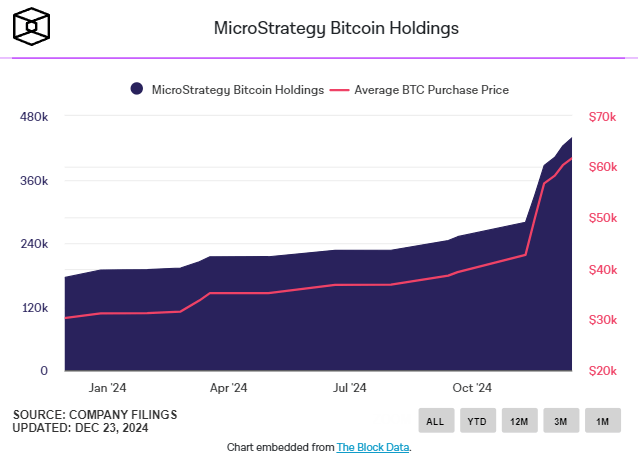
Task: Click the Jan '24 axis label
Action: tap(107, 387)
